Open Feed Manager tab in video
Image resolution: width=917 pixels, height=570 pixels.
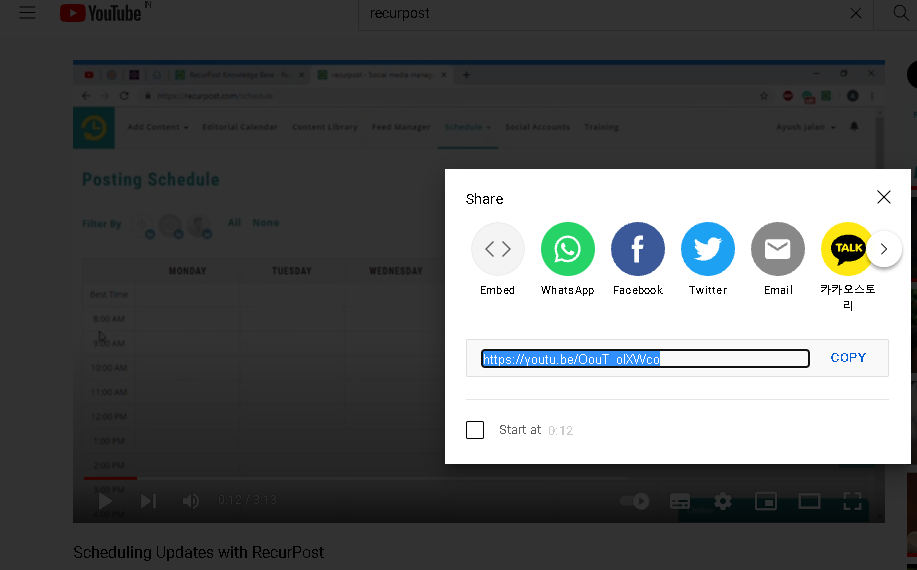401,127
